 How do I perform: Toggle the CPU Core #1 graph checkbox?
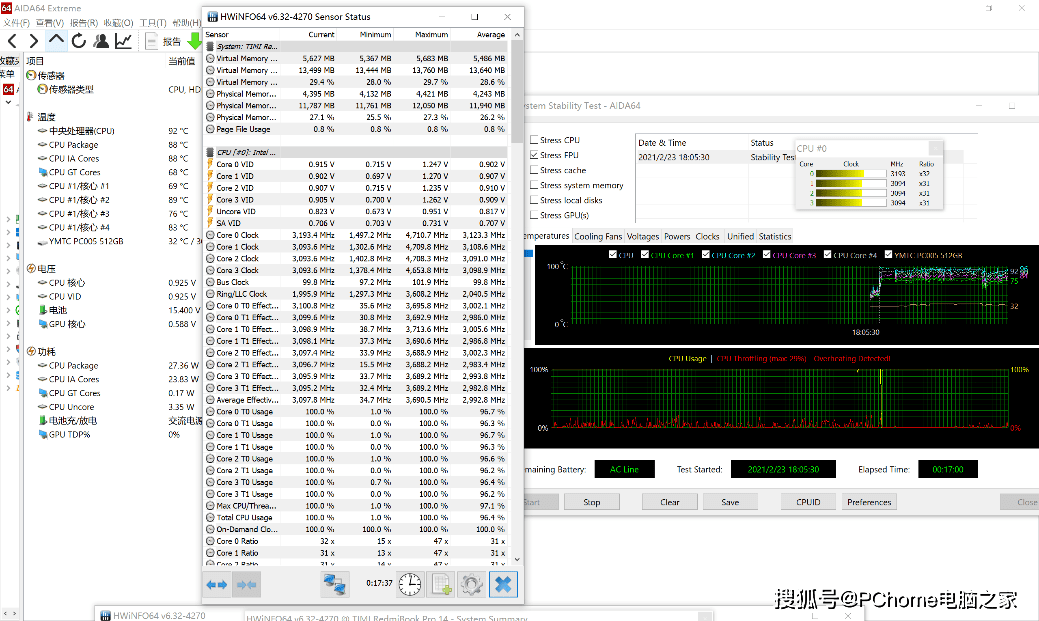[x=645, y=254]
